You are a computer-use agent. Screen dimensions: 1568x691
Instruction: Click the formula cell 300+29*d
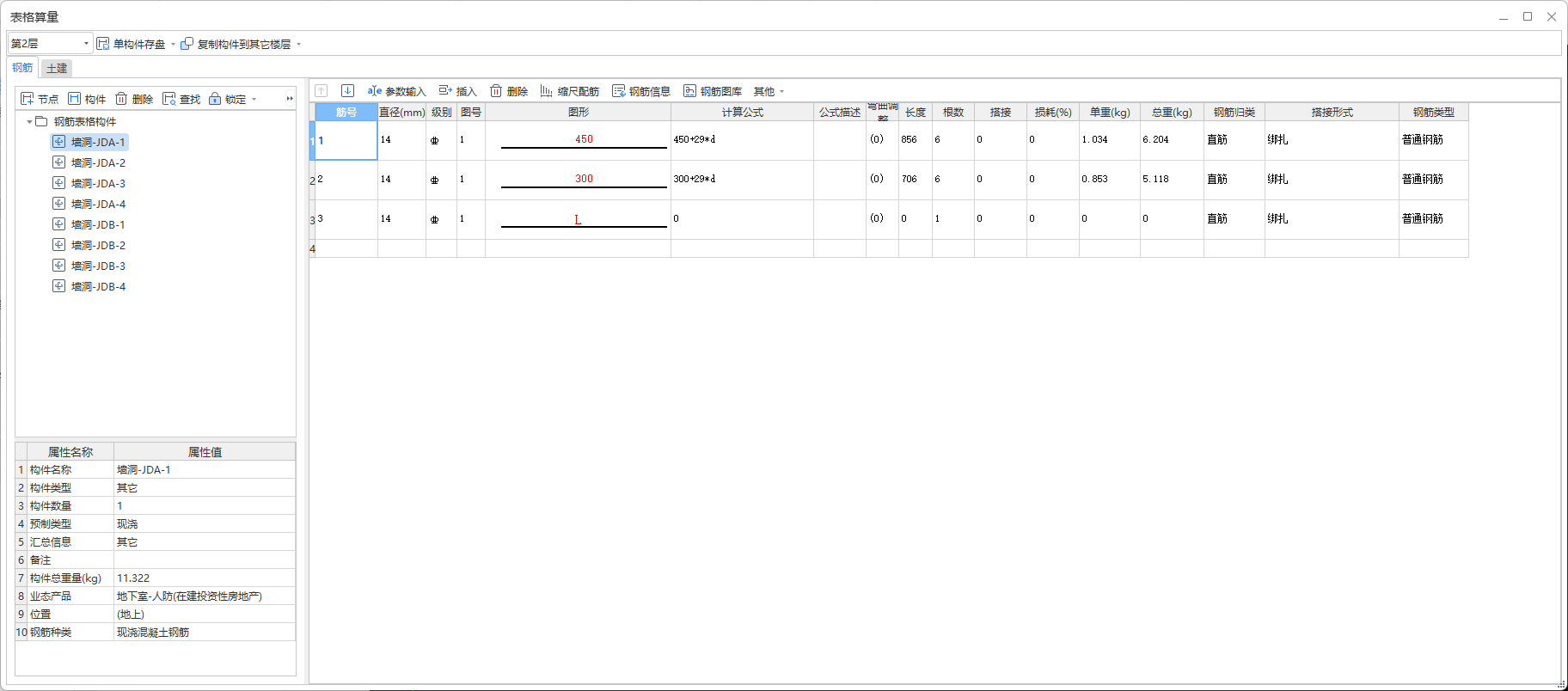[x=743, y=180]
